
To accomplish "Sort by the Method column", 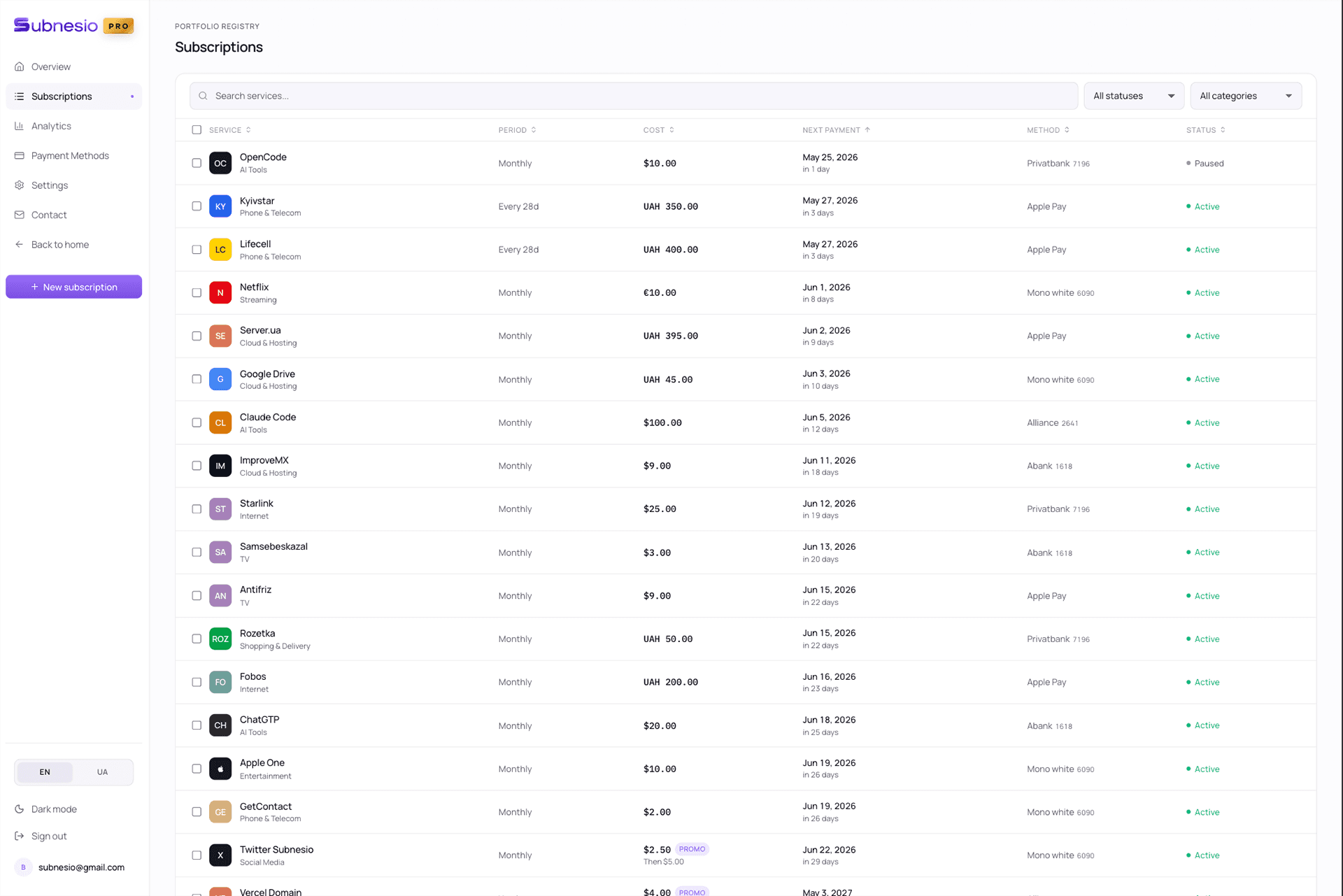I will pyautogui.click(x=1048, y=130).
